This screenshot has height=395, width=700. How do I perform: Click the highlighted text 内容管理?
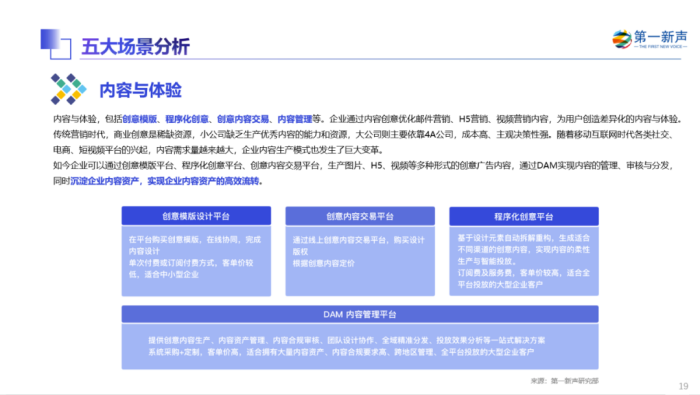coord(295,119)
